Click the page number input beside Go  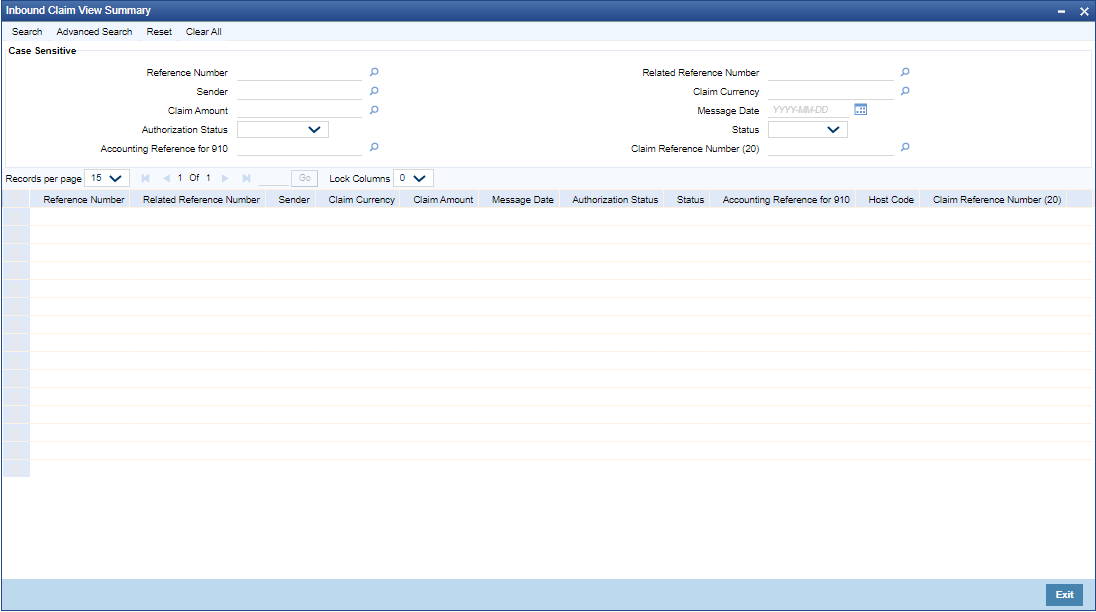pos(273,178)
